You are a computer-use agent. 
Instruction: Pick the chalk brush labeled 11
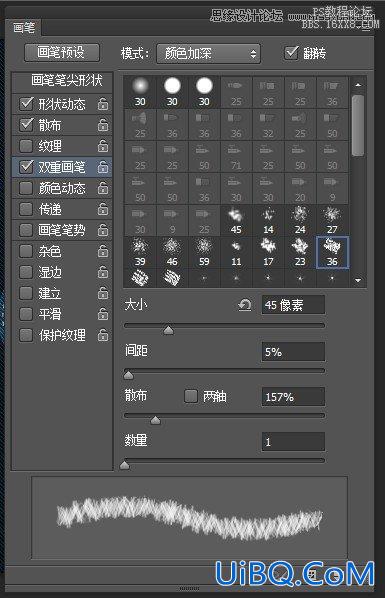236,252
